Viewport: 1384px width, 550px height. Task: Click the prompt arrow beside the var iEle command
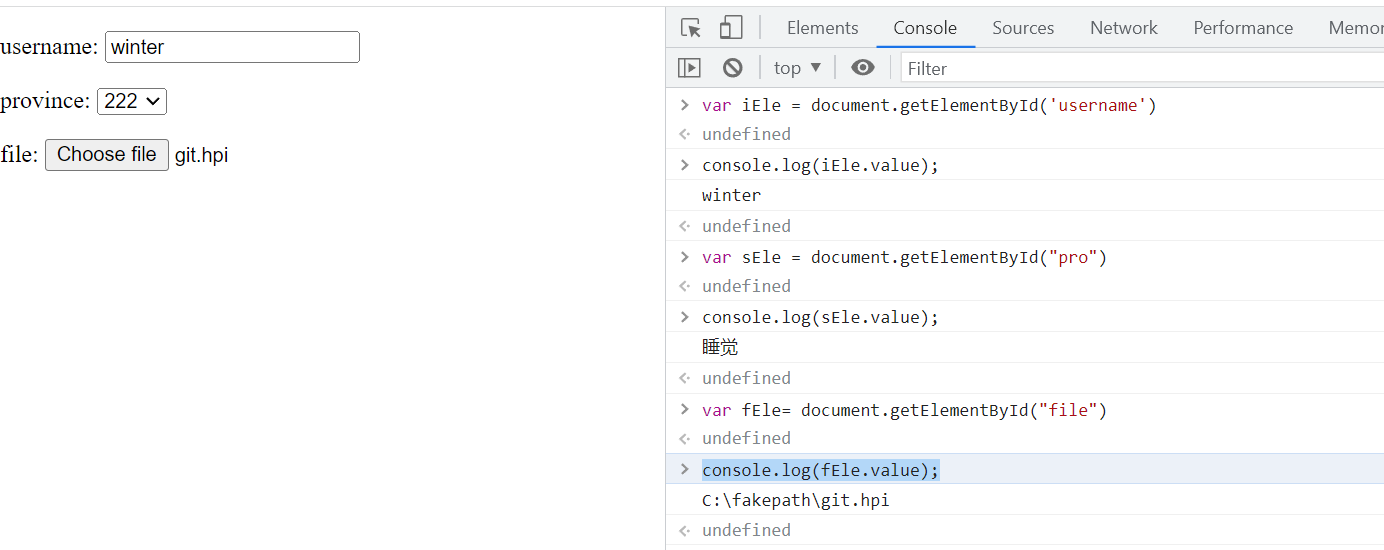(x=684, y=105)
